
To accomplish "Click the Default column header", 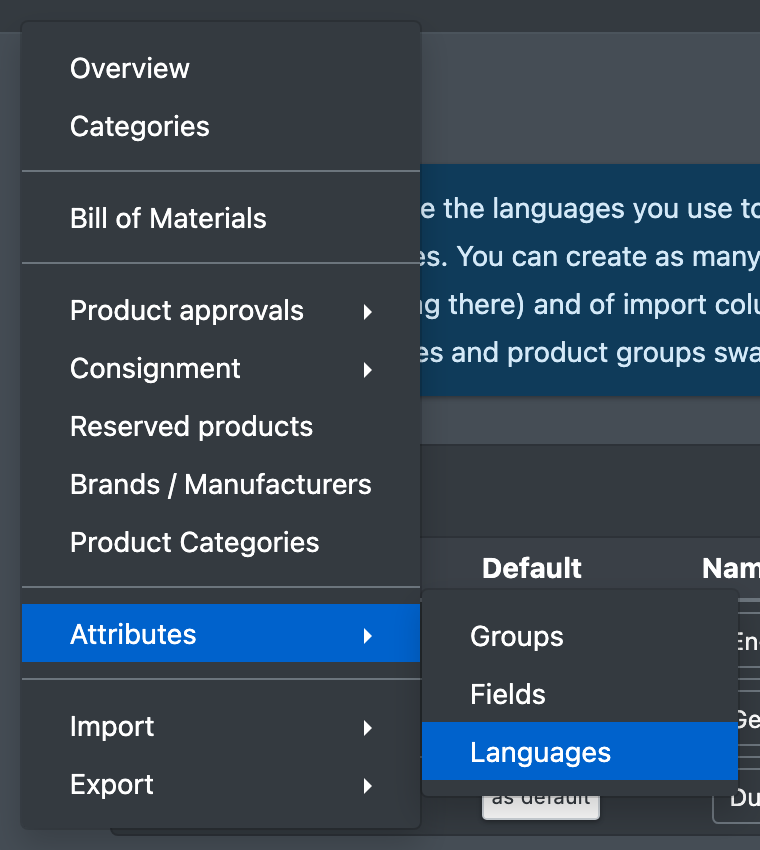I will point(532,569).
